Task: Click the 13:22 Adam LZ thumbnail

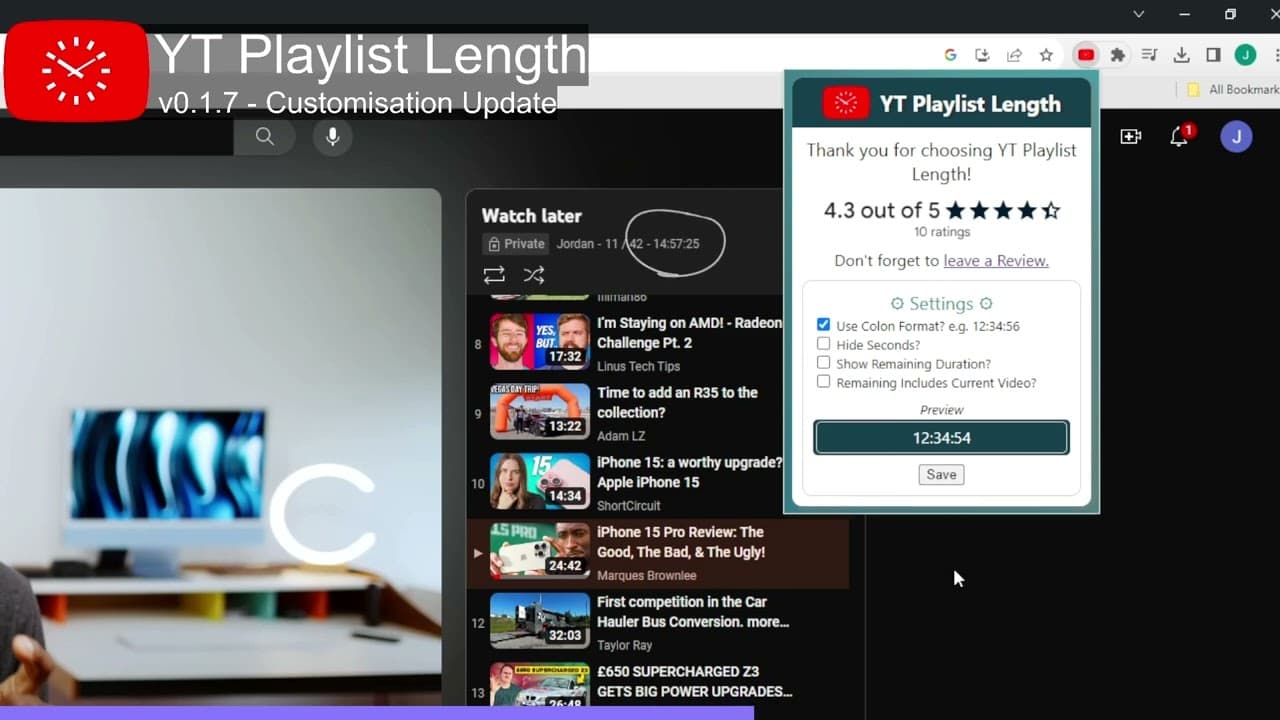Action: coord(540,411)
